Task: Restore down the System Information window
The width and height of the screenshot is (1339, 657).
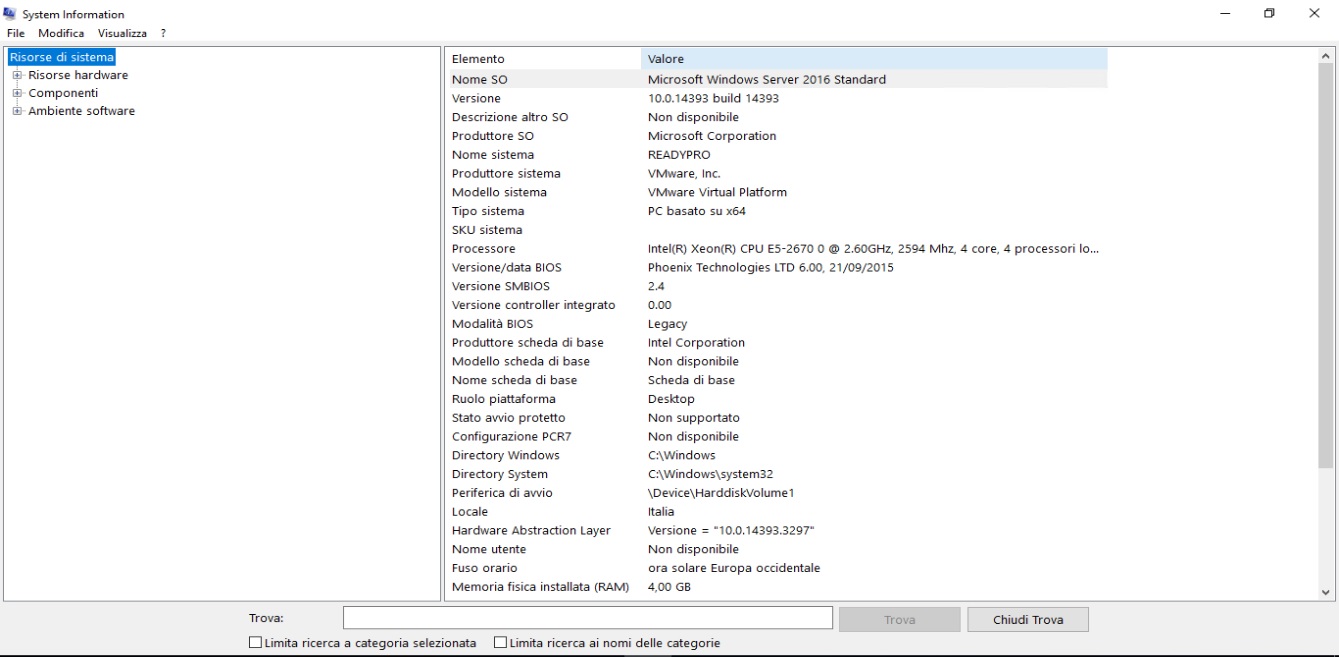Action: click(x=1270, y=13)
